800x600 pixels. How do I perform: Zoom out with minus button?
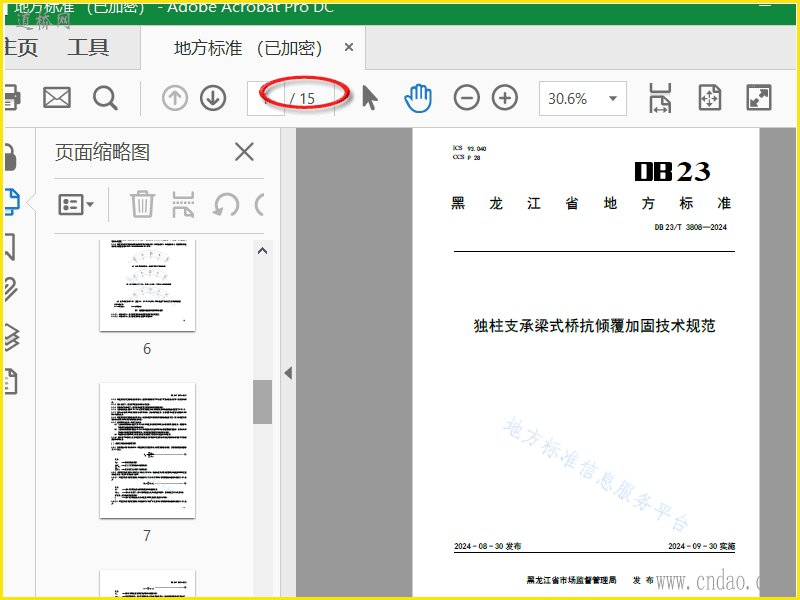pos(466,98)
